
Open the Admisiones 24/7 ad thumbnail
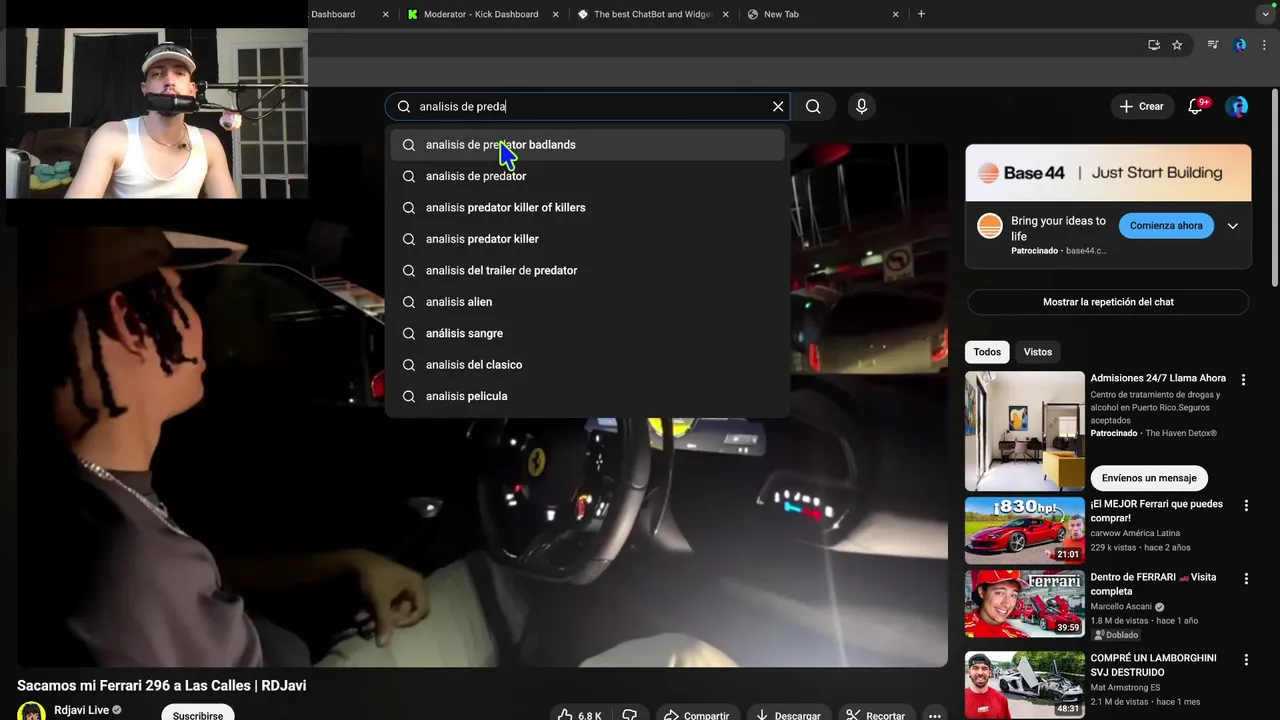pyautogui.click(x=1024, y=431)
